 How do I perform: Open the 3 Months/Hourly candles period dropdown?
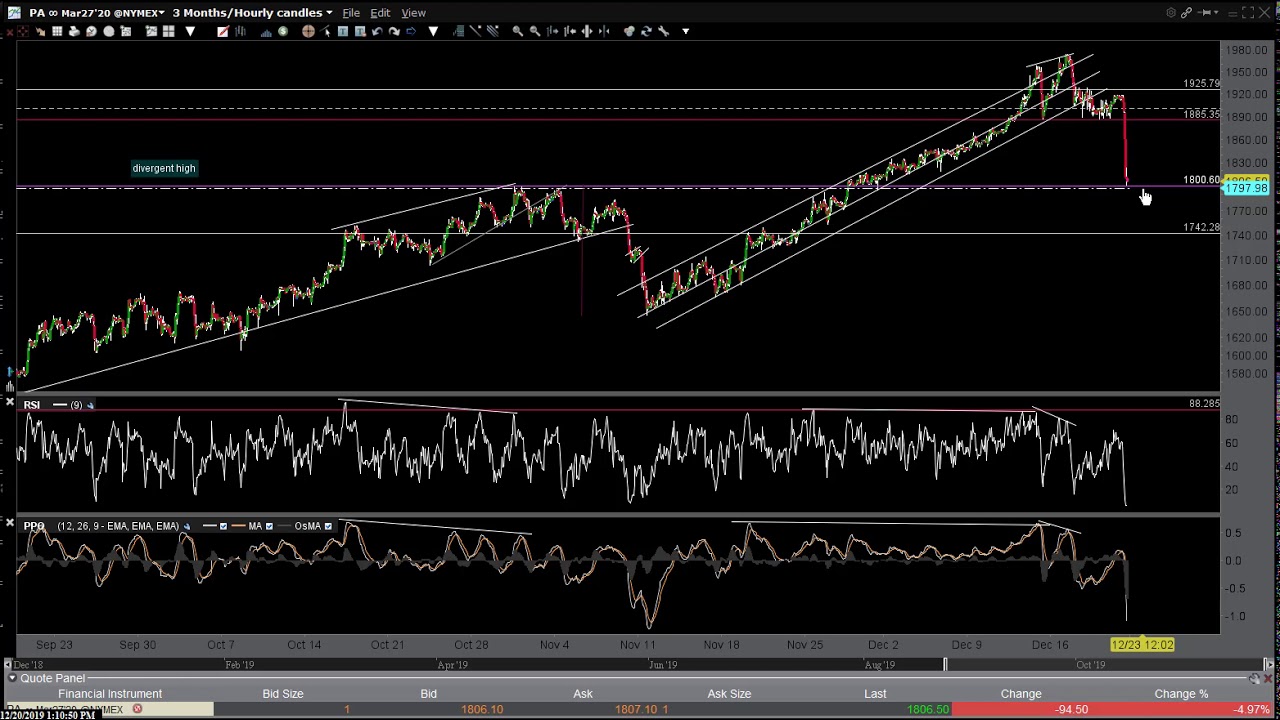252,13
